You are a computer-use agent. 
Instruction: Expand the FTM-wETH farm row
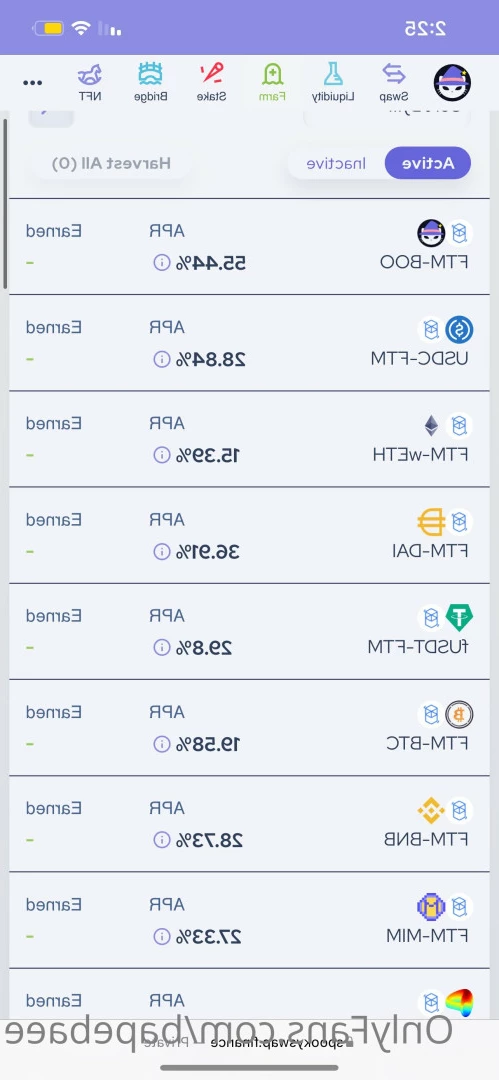tap(249, 439)
